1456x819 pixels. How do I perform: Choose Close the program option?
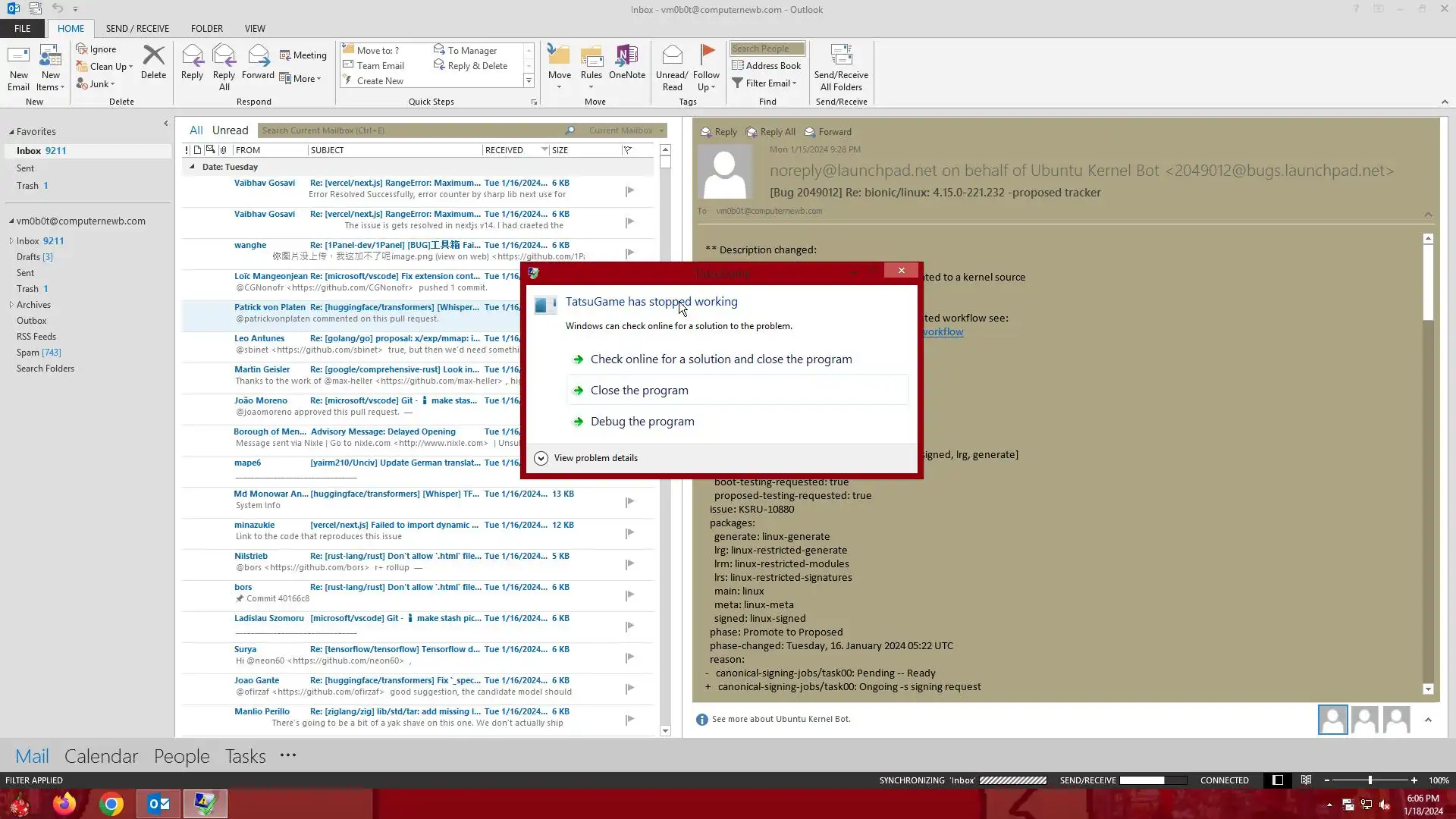point(639,391)
